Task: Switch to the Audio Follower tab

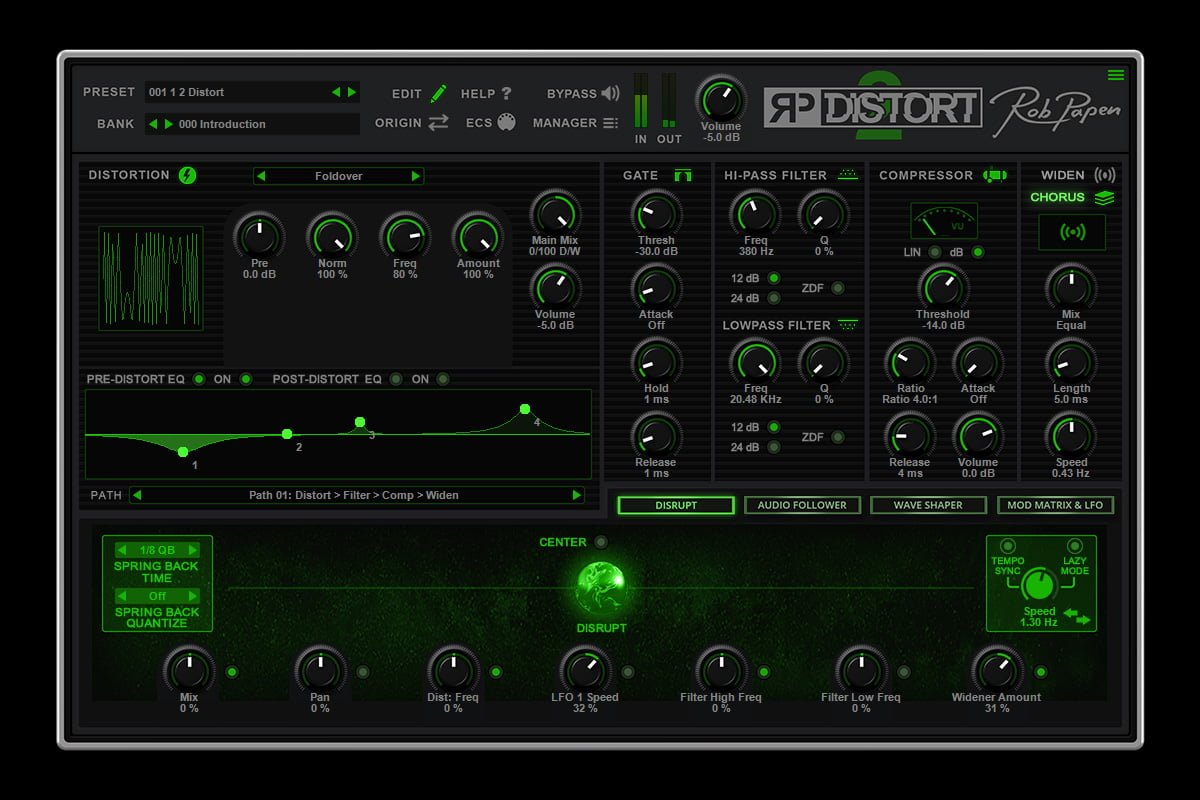Action: [803, 505]
